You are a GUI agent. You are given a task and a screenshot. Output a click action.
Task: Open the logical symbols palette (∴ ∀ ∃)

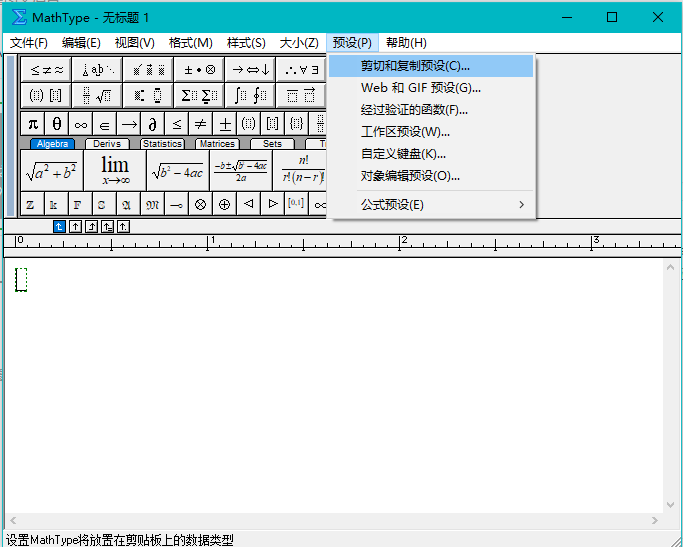[301, 70]
